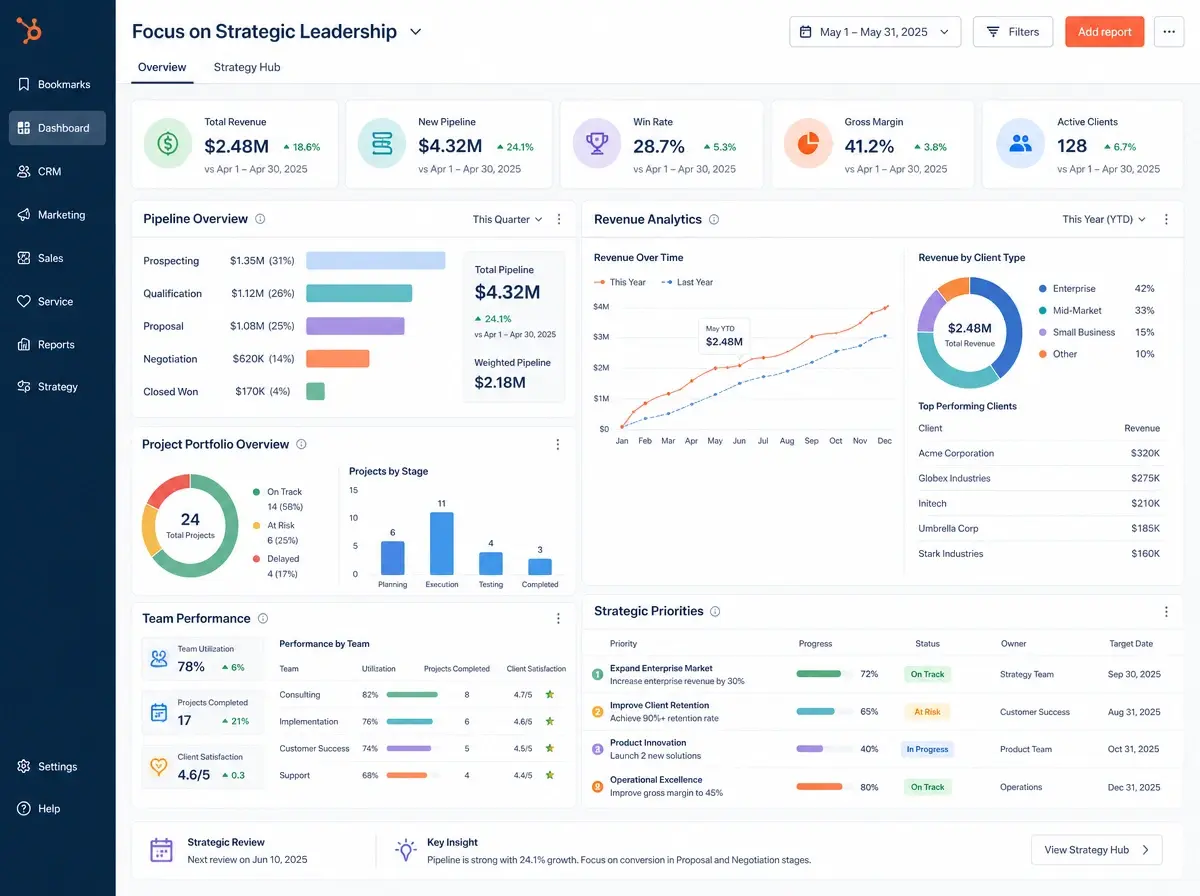Switch to the Strategy Hub tab
Viewport: 1200px width, 896px height.
coord(247,67)
